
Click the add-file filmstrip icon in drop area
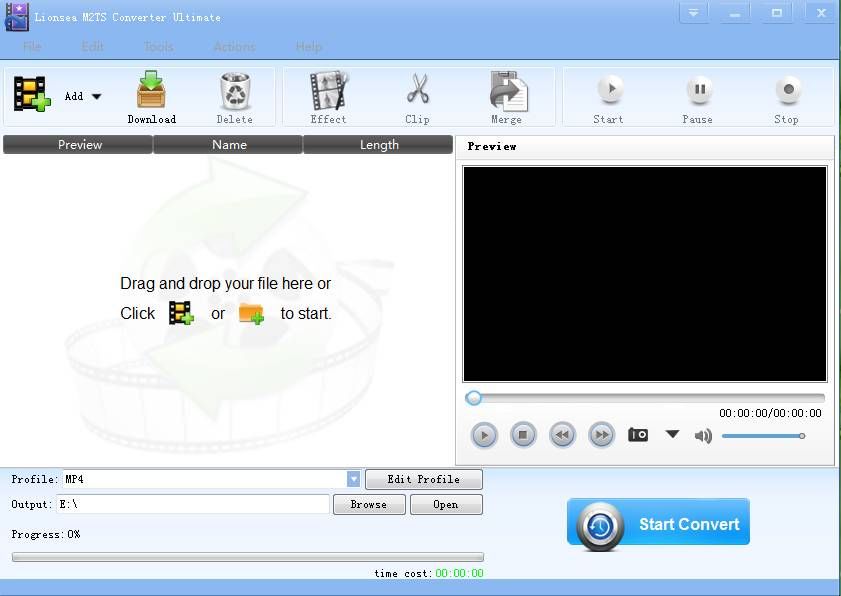181,313
